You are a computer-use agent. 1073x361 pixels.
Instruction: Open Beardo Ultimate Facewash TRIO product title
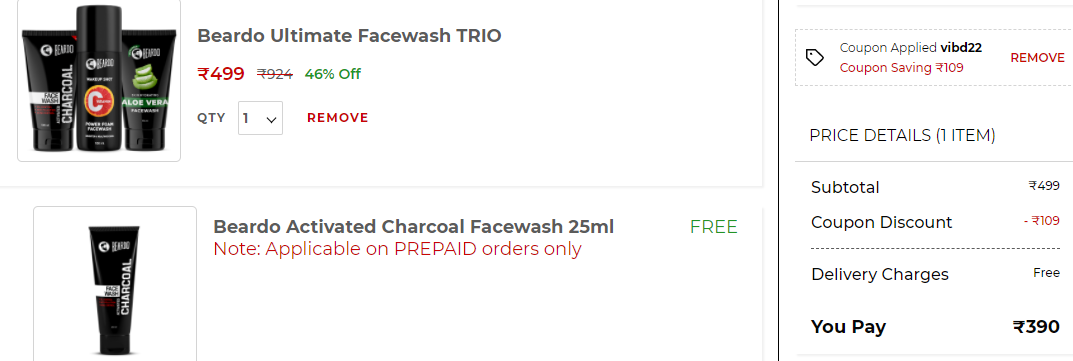click(x=349, y=36)
